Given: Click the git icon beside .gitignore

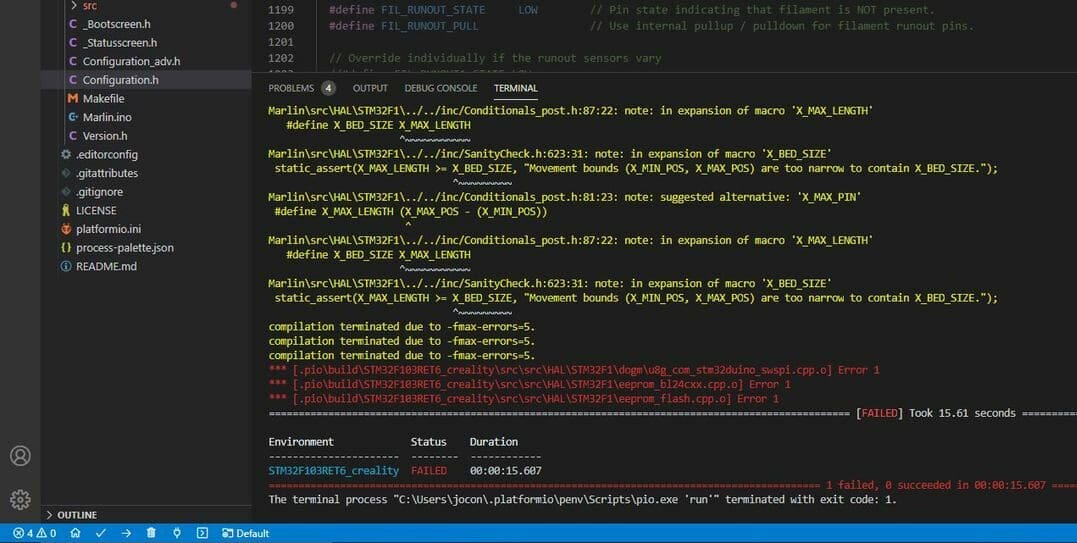Looking at the screenshot, I should pyautogui.click(x=66, y=192).
